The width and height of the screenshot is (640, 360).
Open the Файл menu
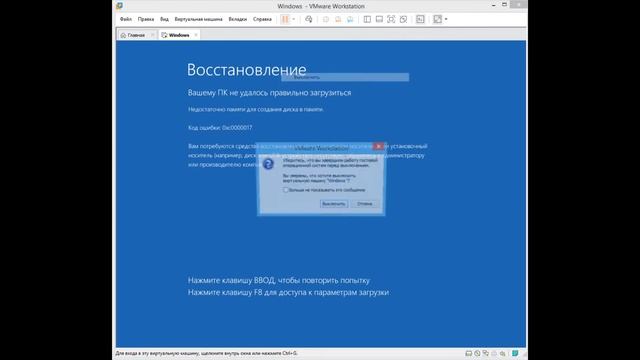click(x=126, y=19)
